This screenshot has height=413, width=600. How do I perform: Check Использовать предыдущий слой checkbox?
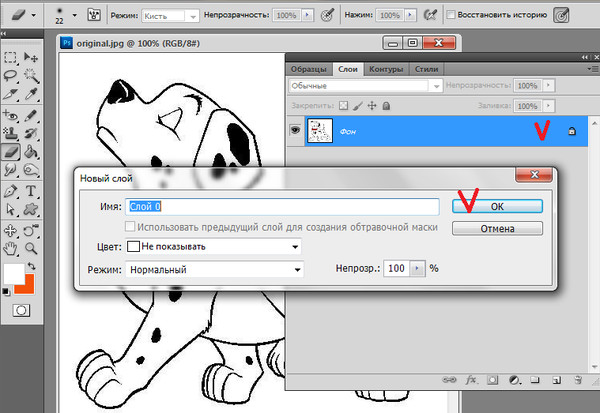130,227
